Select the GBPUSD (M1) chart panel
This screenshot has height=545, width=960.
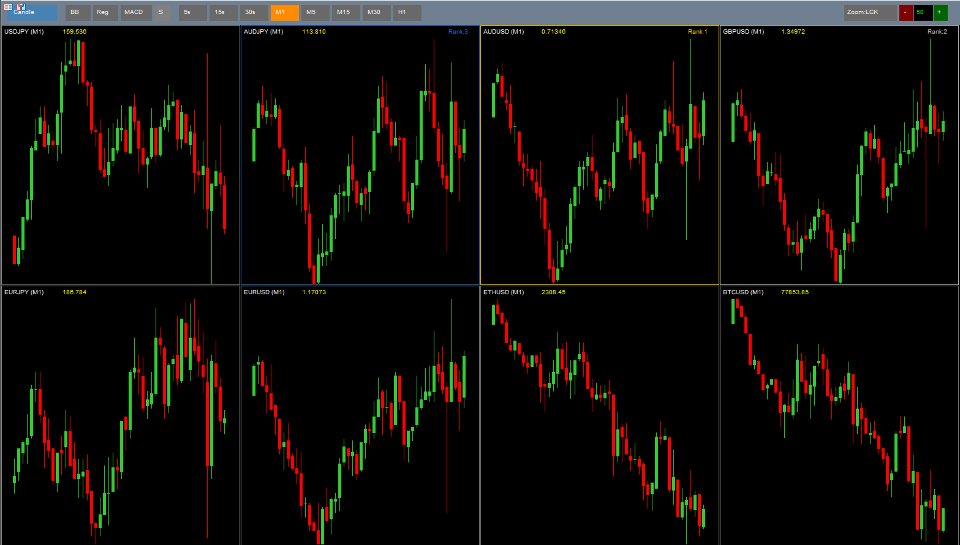coord(839,155)
